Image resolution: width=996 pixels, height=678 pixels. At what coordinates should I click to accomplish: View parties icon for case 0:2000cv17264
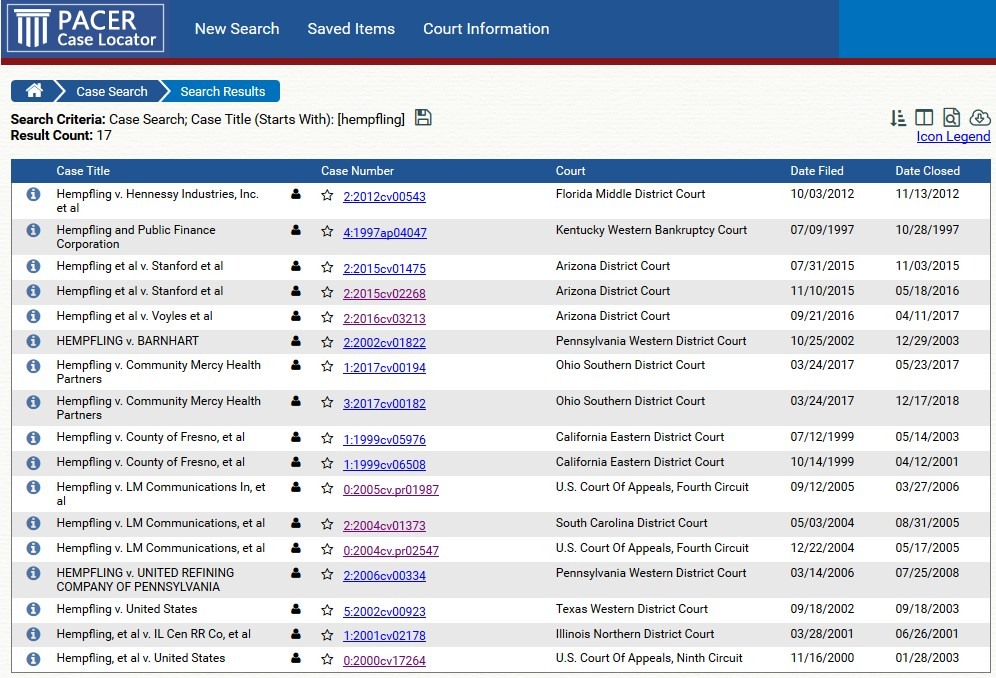click(x=296, y=659)
